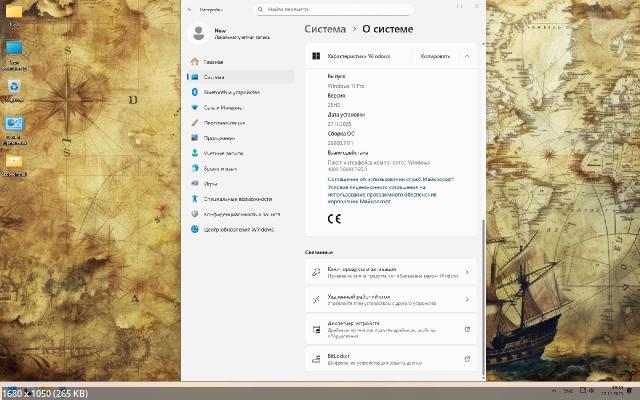
Task: Go to Personalization settings
Action: click(224, 122)
